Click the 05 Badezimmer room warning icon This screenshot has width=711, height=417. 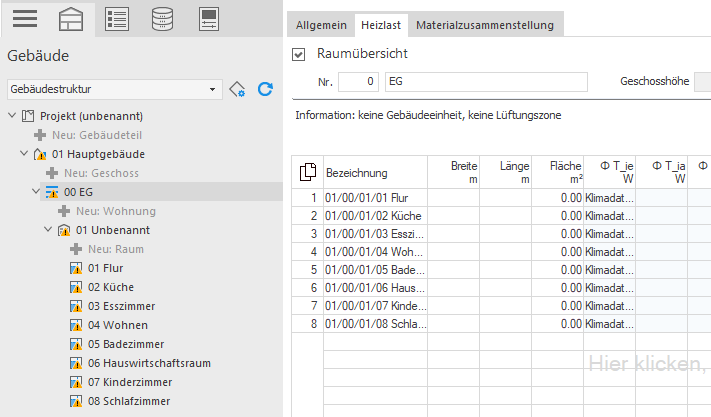[x=76, y=344]
